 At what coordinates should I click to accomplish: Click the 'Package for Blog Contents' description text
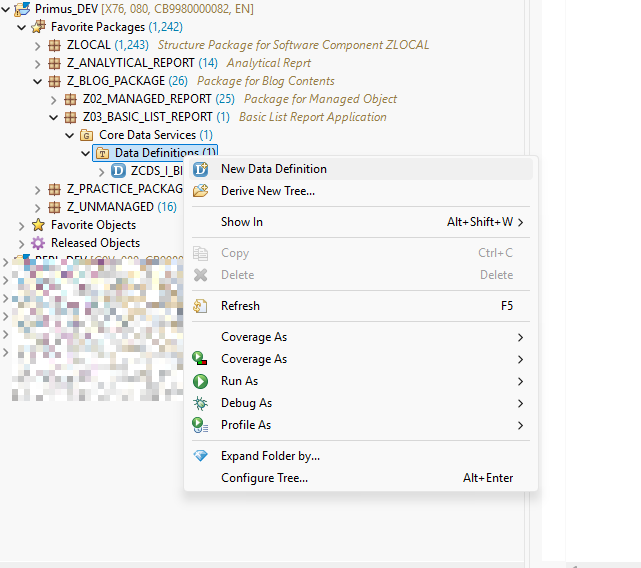[266, 81]
